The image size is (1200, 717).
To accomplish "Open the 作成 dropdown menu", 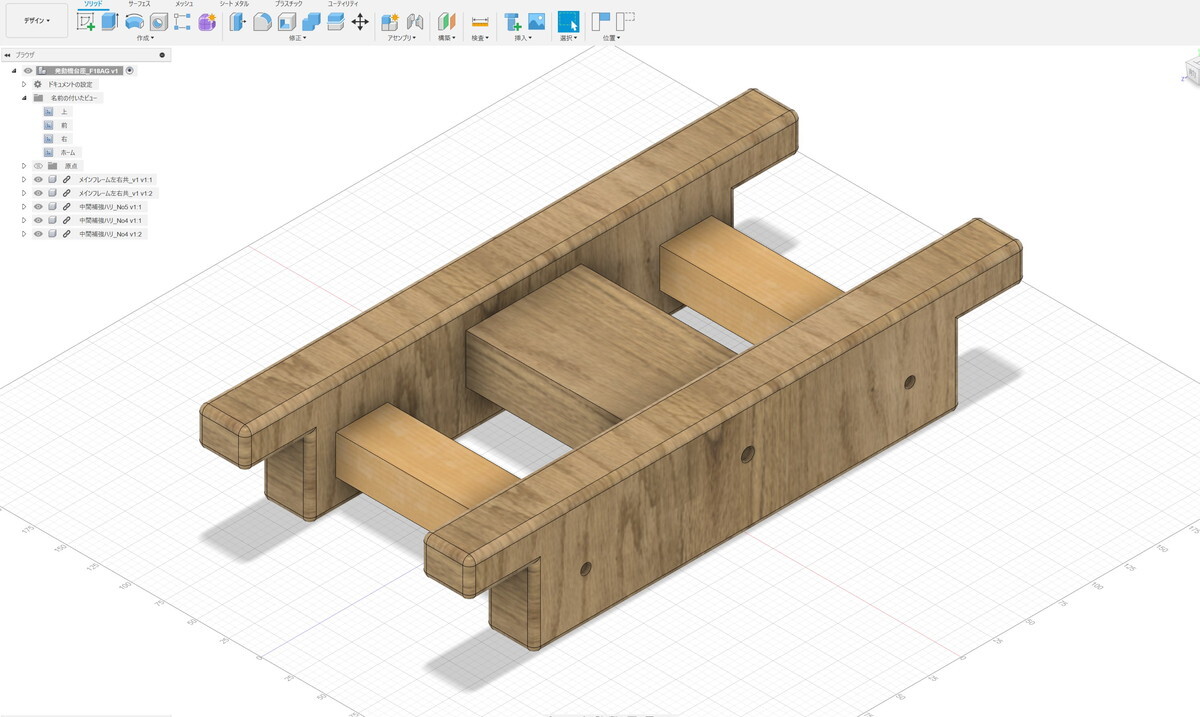I will (x=145, y=38).
